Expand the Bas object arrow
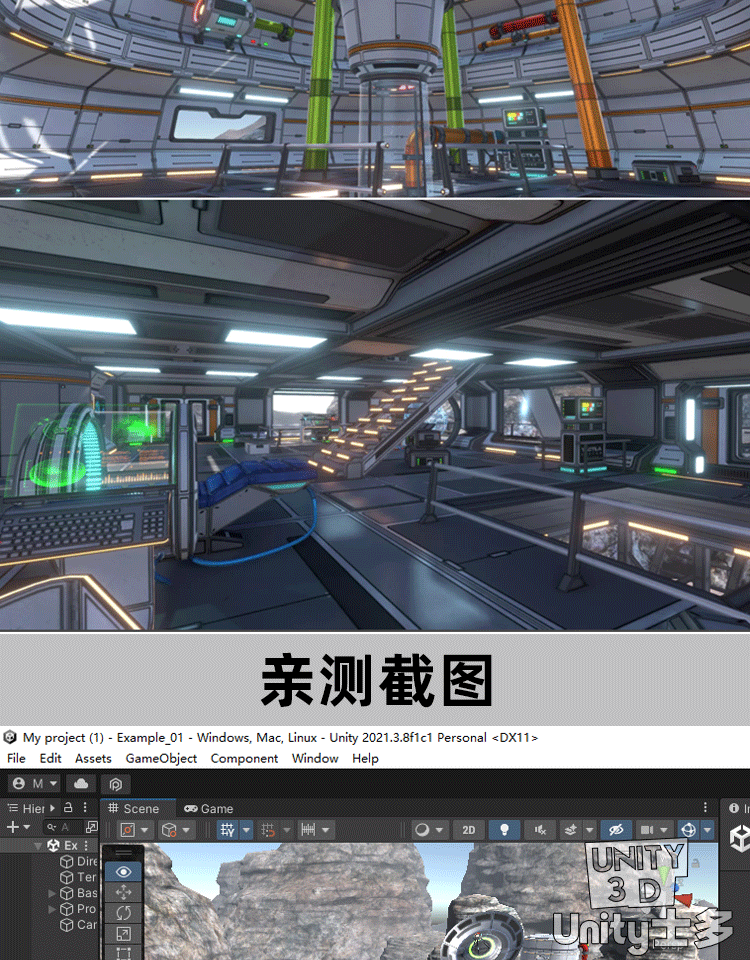Screen dimensions: 750x960 (x=52, y=893)
